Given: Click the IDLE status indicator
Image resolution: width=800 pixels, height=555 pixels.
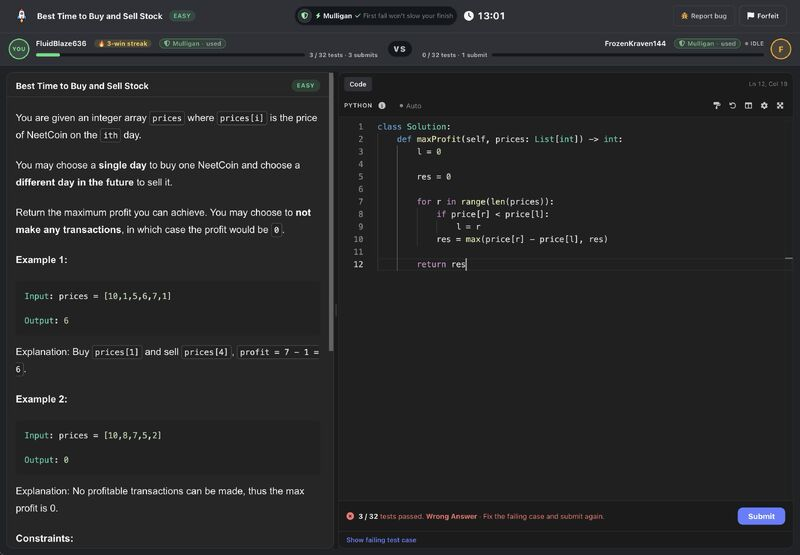Looking at the screenshot, I should tap(754, 43).
